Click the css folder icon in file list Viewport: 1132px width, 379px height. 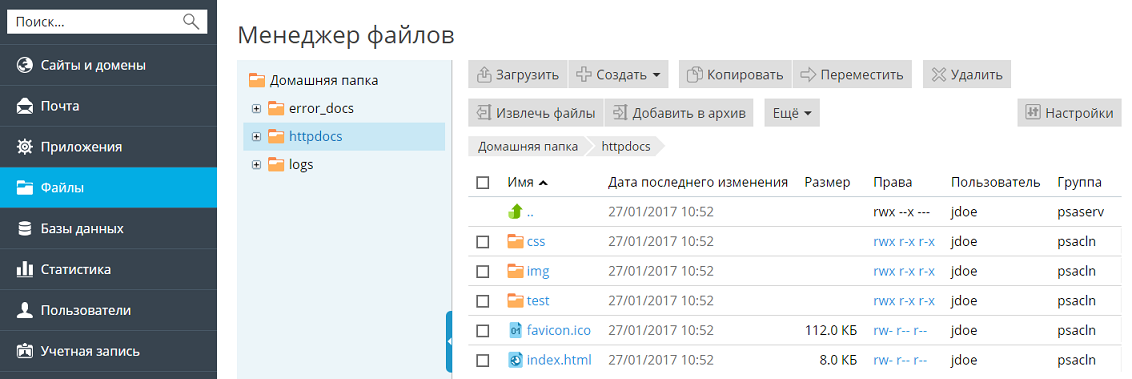(x=515, y=241)
